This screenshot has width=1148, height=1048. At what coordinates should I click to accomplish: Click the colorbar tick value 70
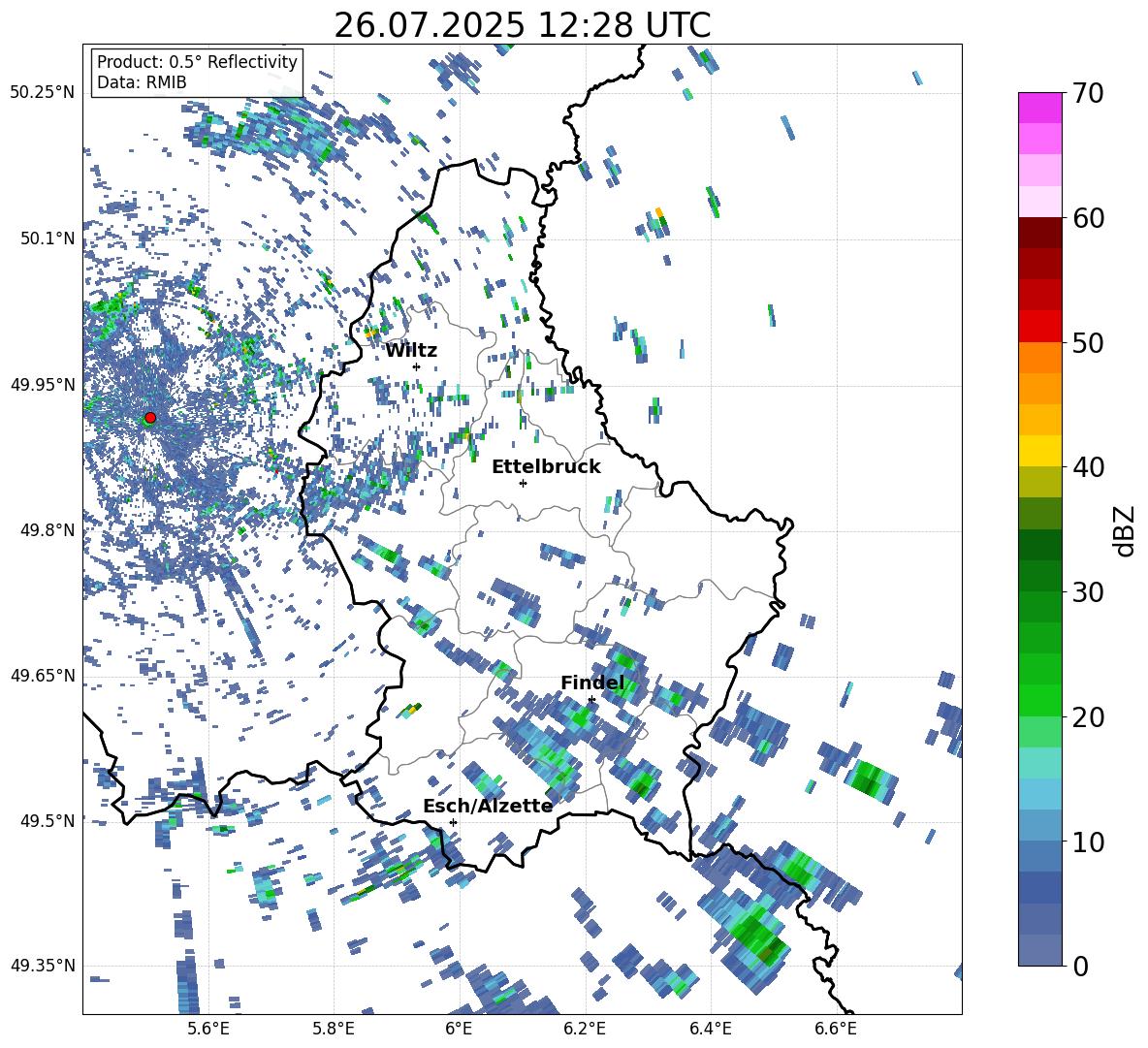[1089, 93]
